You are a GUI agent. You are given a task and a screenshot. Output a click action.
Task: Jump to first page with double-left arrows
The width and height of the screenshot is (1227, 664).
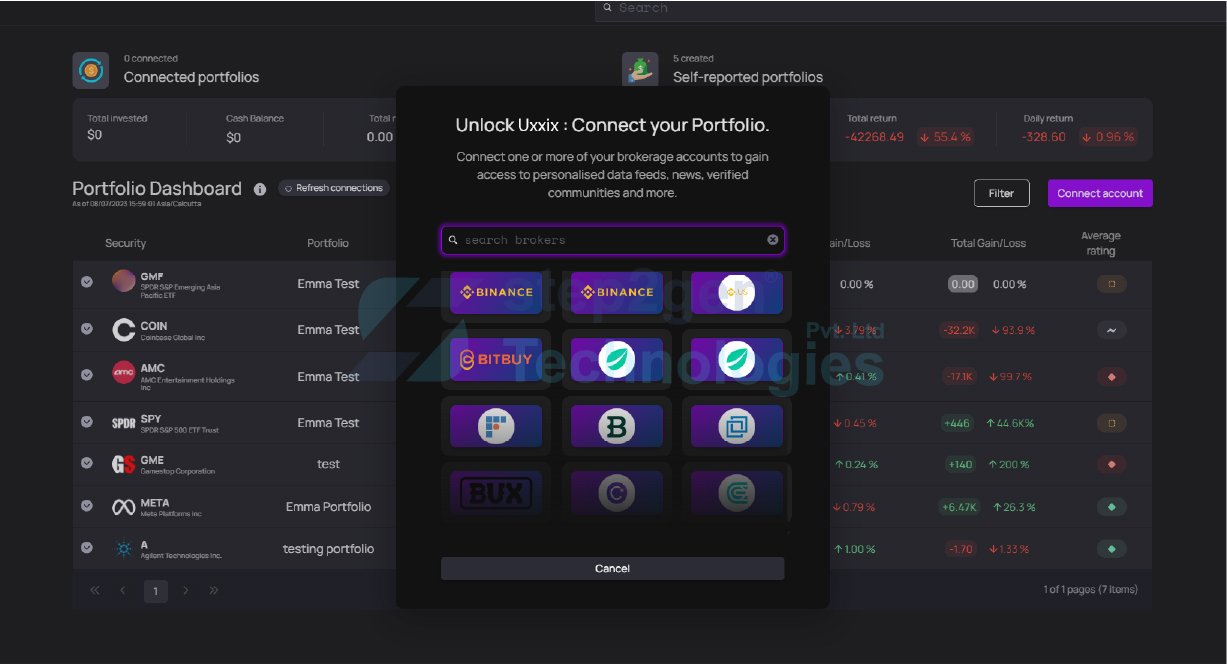click(95, 591)
